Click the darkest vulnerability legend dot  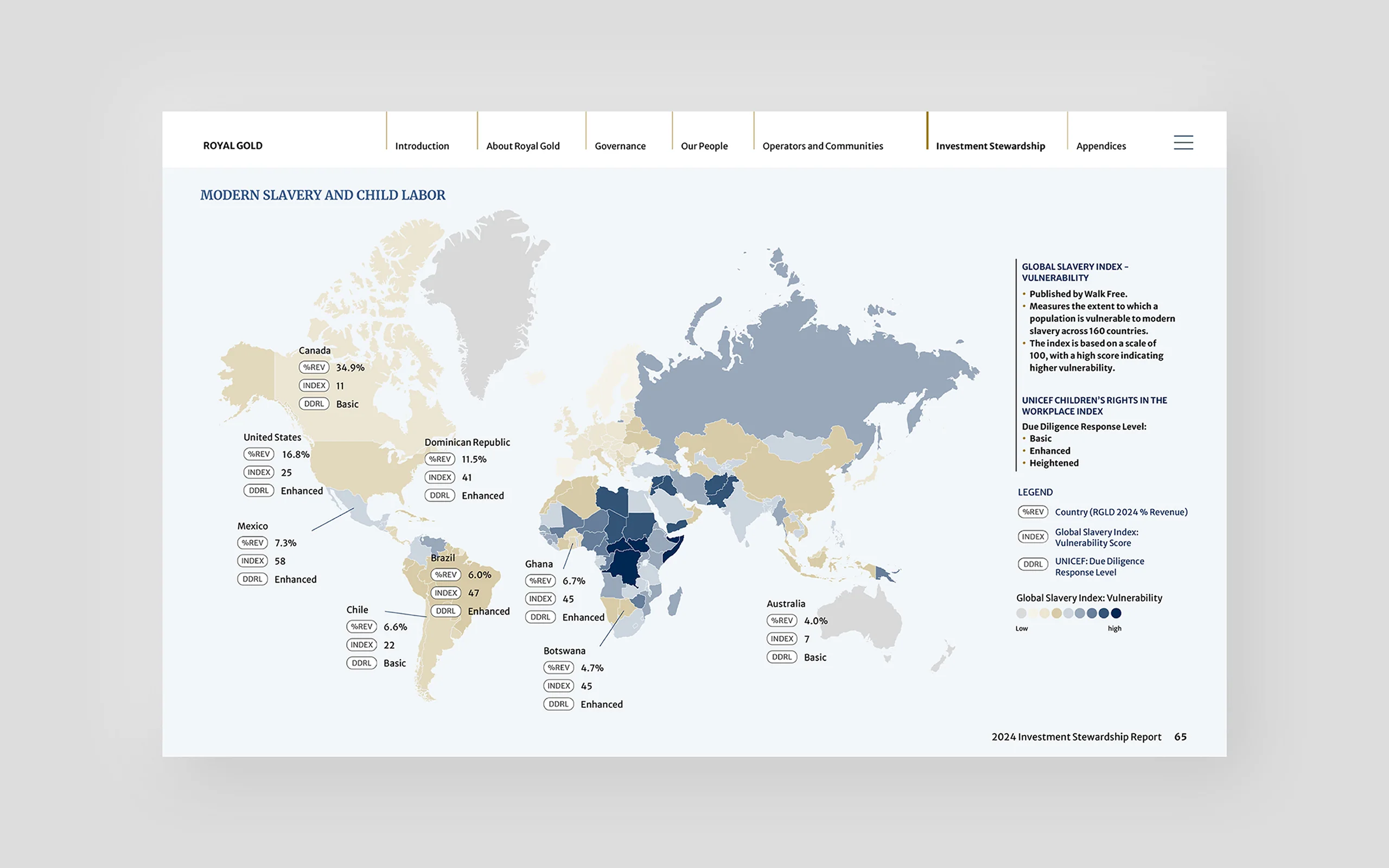(1116, 613)
